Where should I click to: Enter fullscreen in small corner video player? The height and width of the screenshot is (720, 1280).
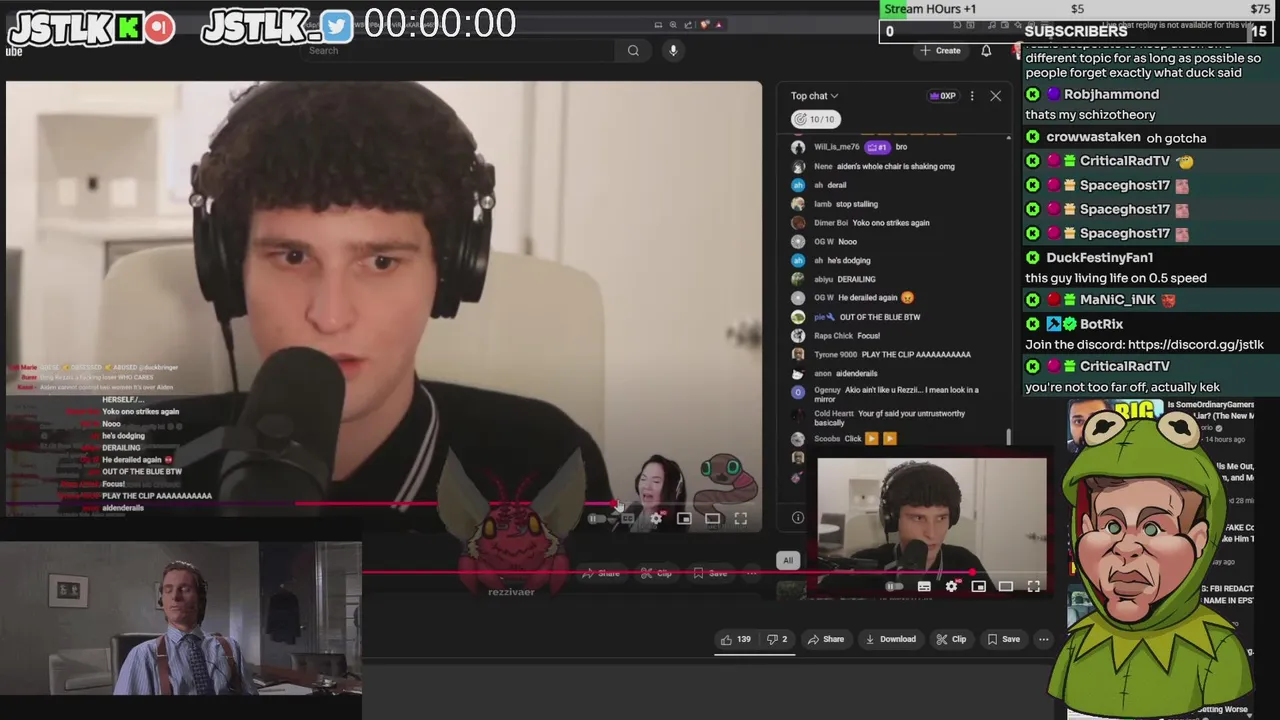pos(1033,586)
